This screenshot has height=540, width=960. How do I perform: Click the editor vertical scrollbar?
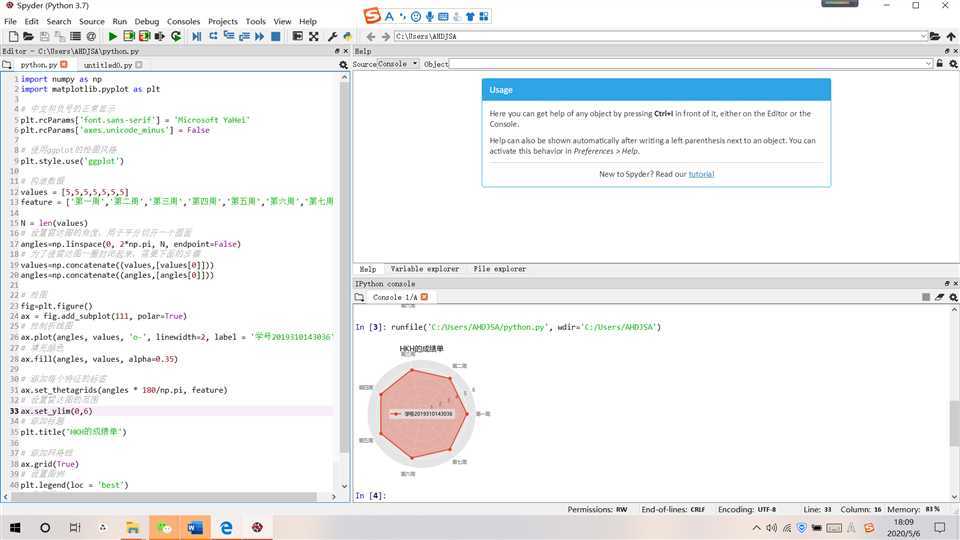coord(344,268)
